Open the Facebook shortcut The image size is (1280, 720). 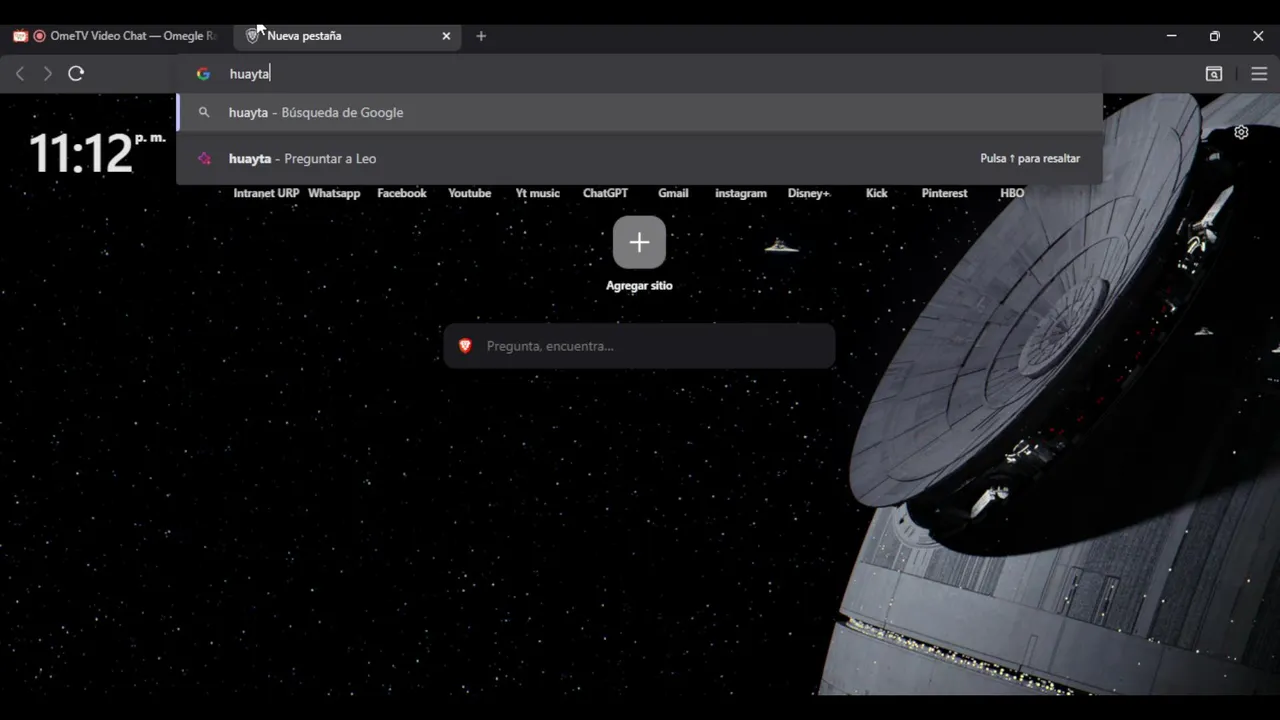402,193
